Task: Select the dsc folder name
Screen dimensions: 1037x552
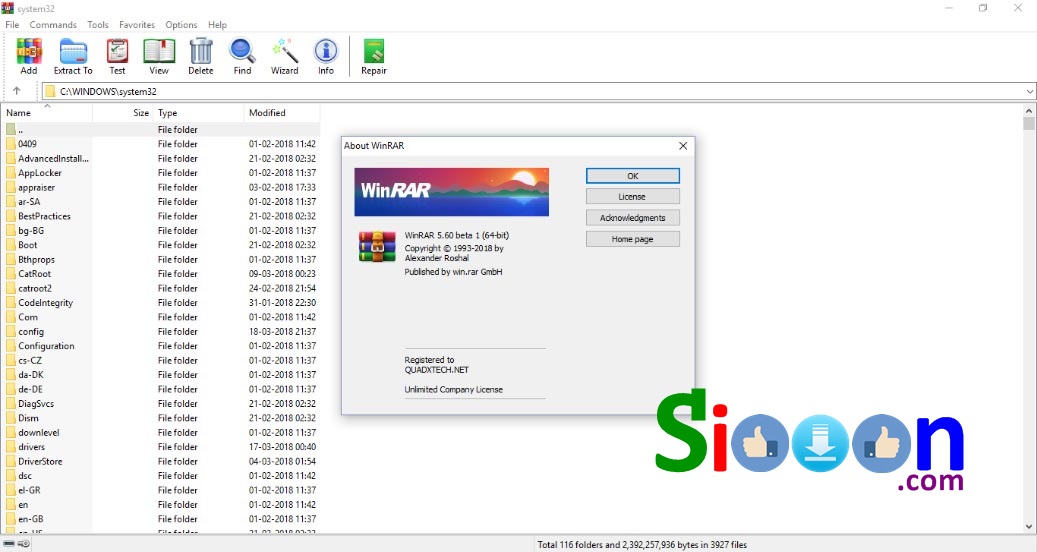Action: pyautogui.click(x=25, y=476)
